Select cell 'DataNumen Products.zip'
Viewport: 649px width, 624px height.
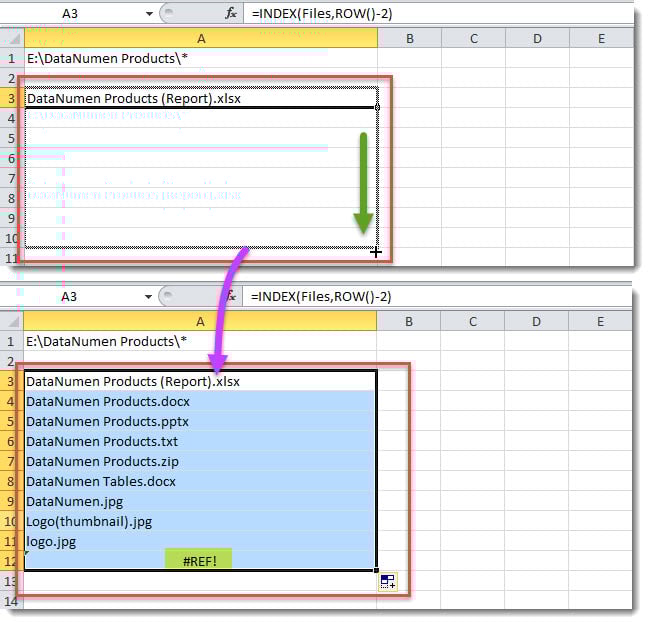(x=200, y=461)
